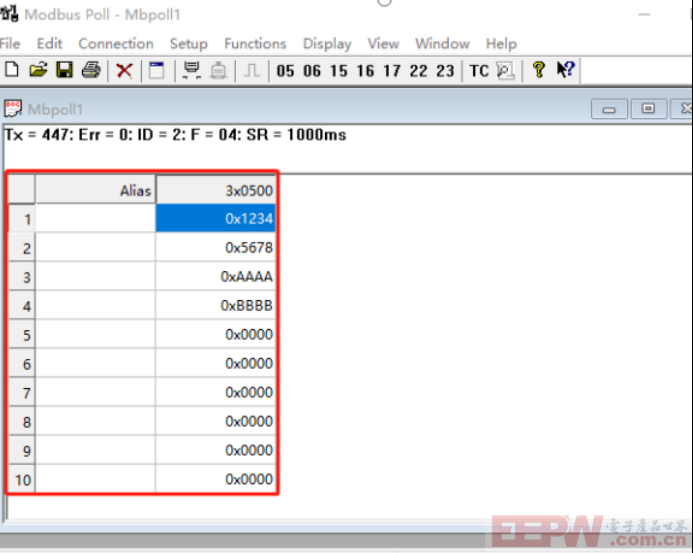This screenshot has width=693, height=553.
Task: Select the cell with value 0x5678
Action: [x=216, y=247]
